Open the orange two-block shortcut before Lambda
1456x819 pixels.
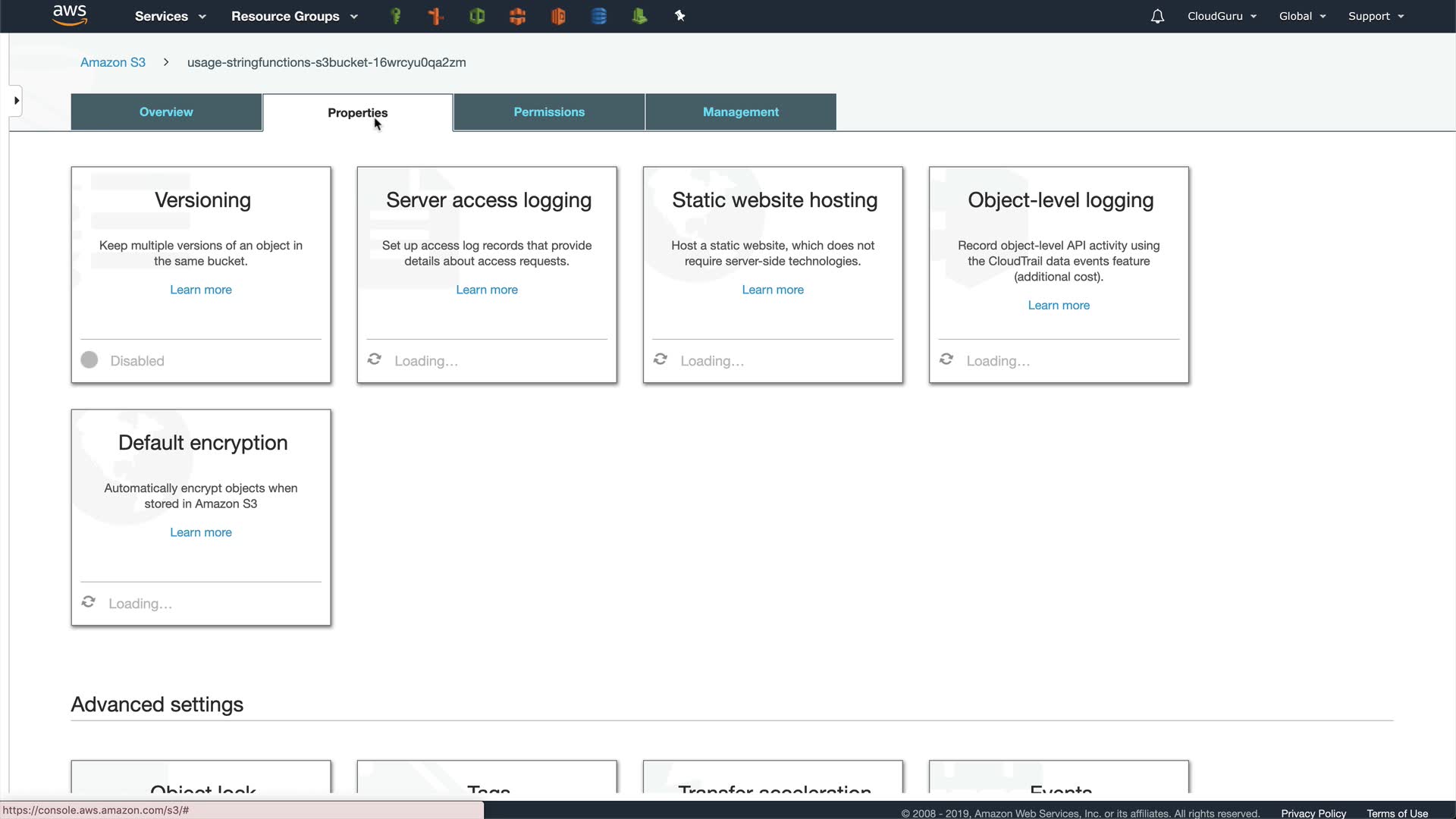pyautogui.click(x=518, y=16)
